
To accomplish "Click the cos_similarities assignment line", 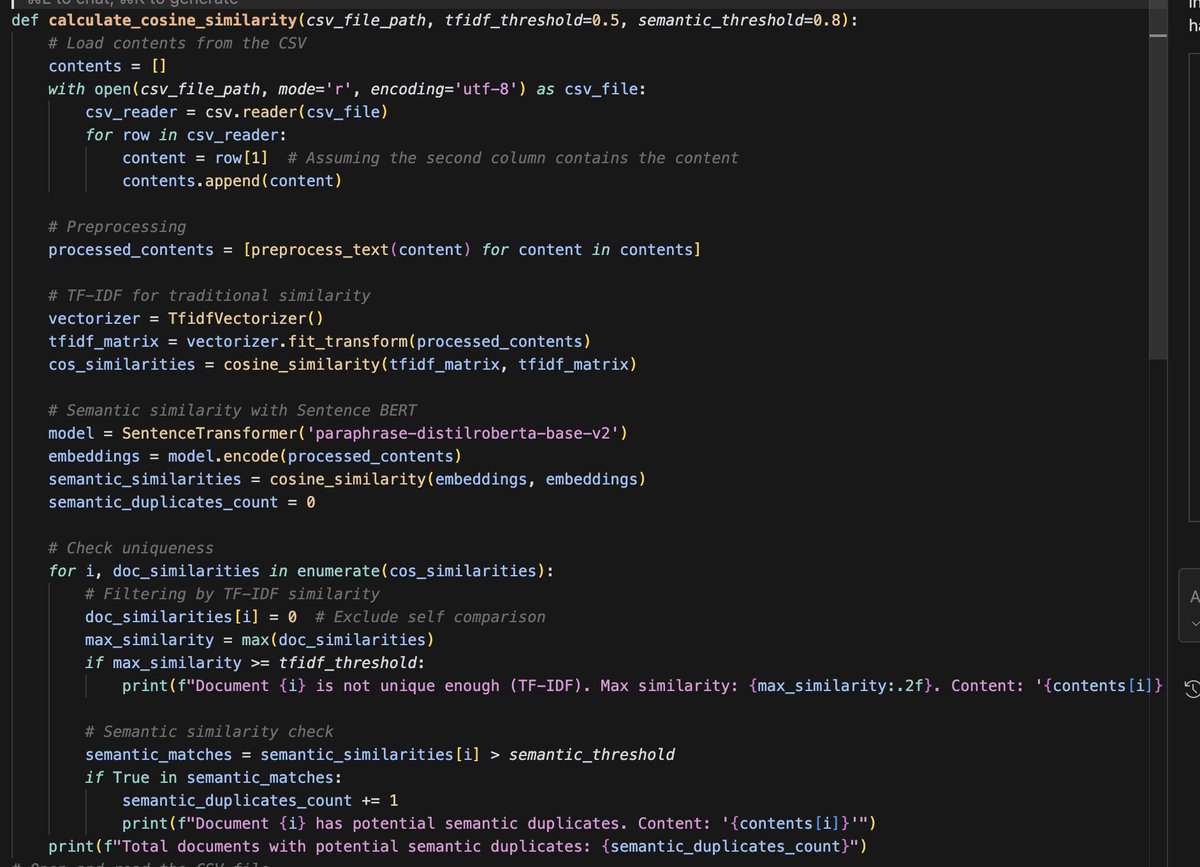I will coord(342,365).
